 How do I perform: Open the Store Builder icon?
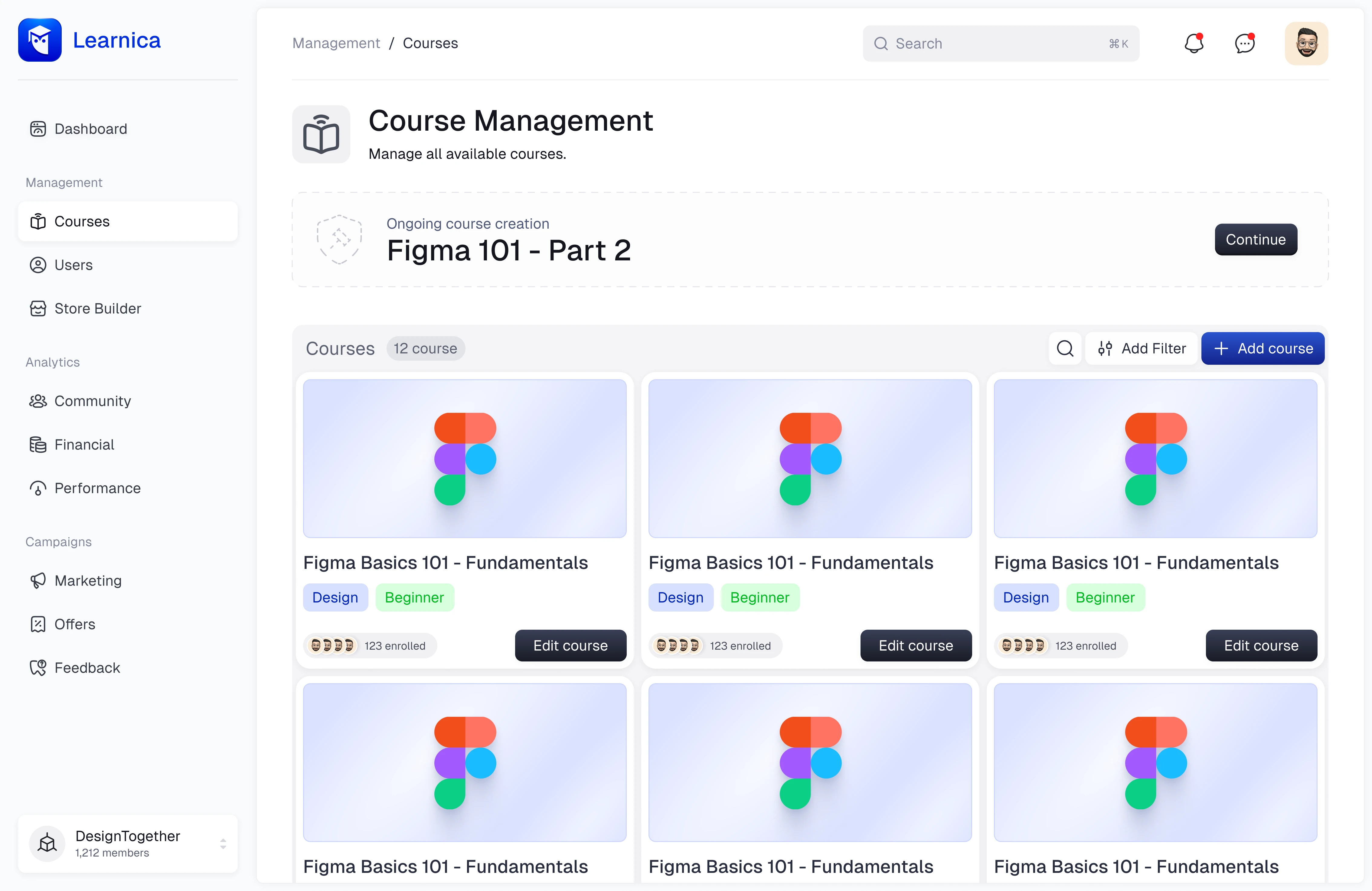coord(37,308)
